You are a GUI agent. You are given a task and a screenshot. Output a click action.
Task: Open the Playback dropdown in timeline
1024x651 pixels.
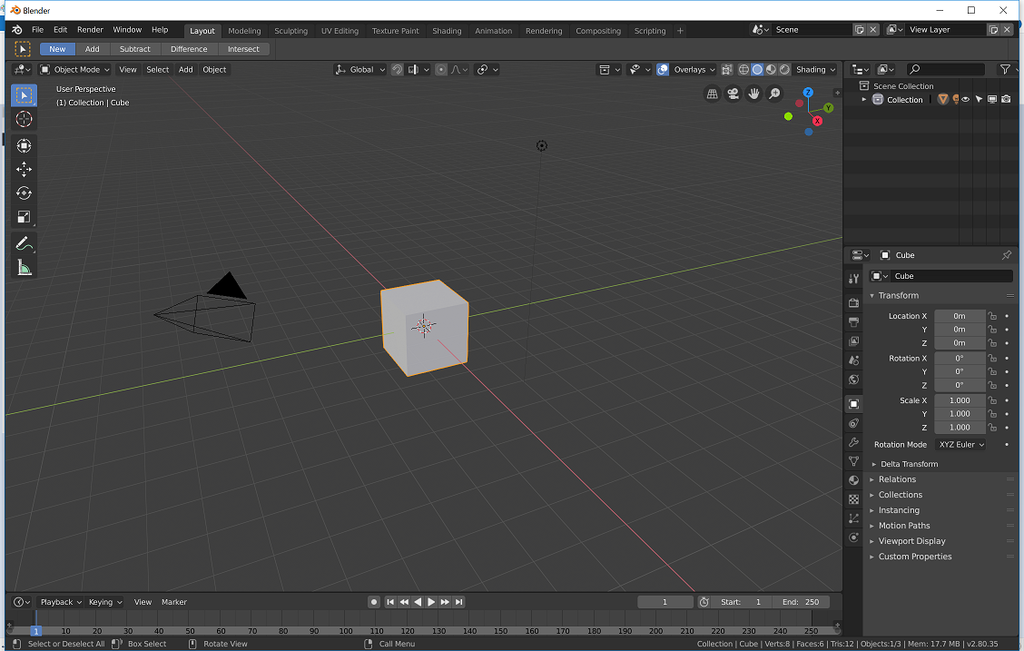point(61,602)
